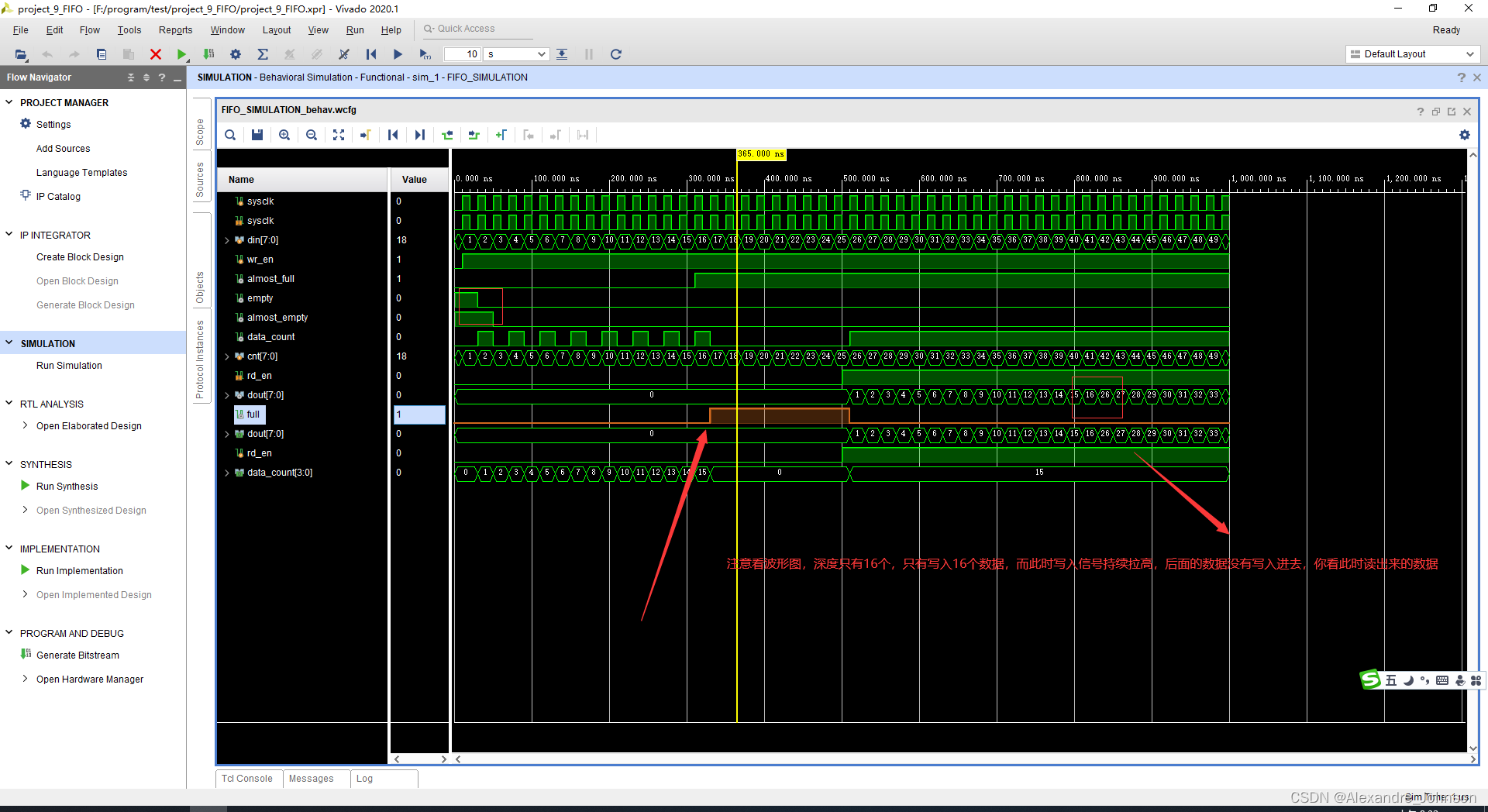
Task: Expand the din[7:0] signal bits
Action: (x=227, y=240)
